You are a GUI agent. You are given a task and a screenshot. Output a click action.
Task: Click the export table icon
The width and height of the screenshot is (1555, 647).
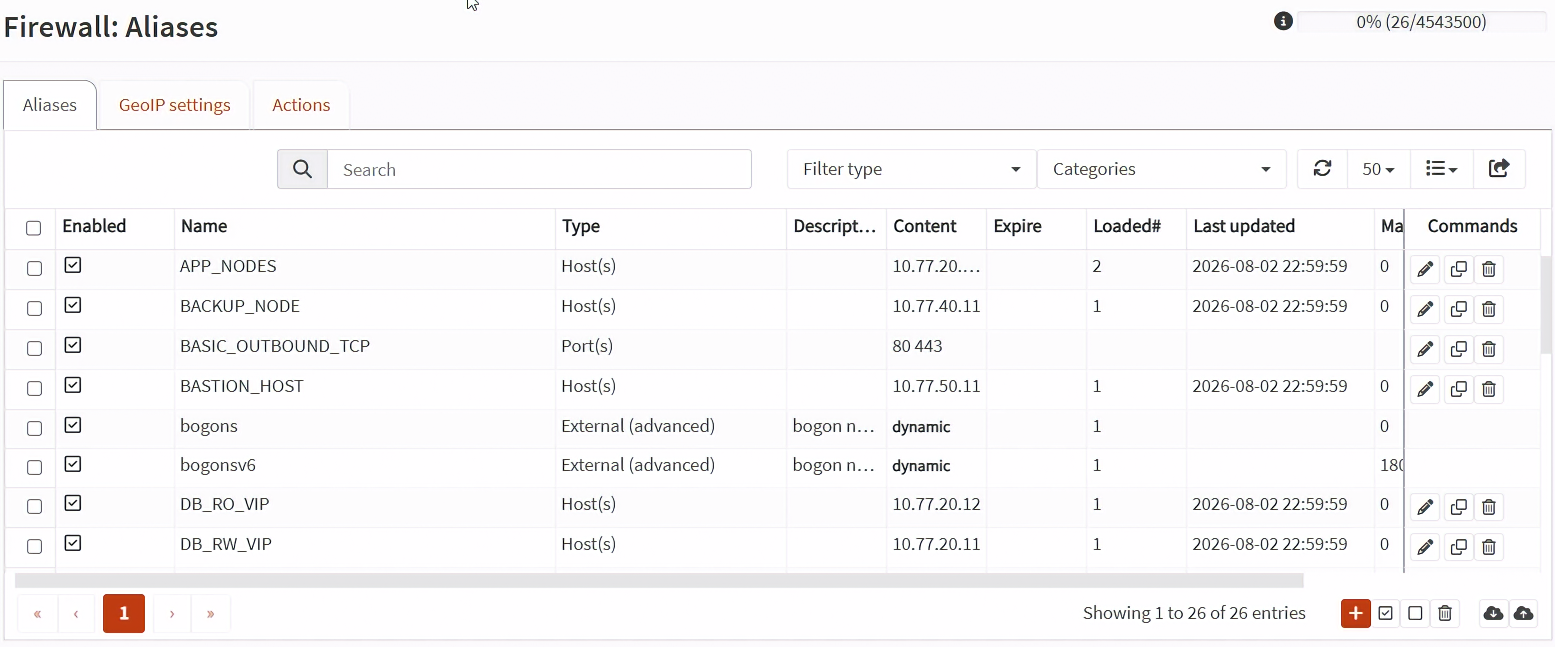coord(1499,169)
